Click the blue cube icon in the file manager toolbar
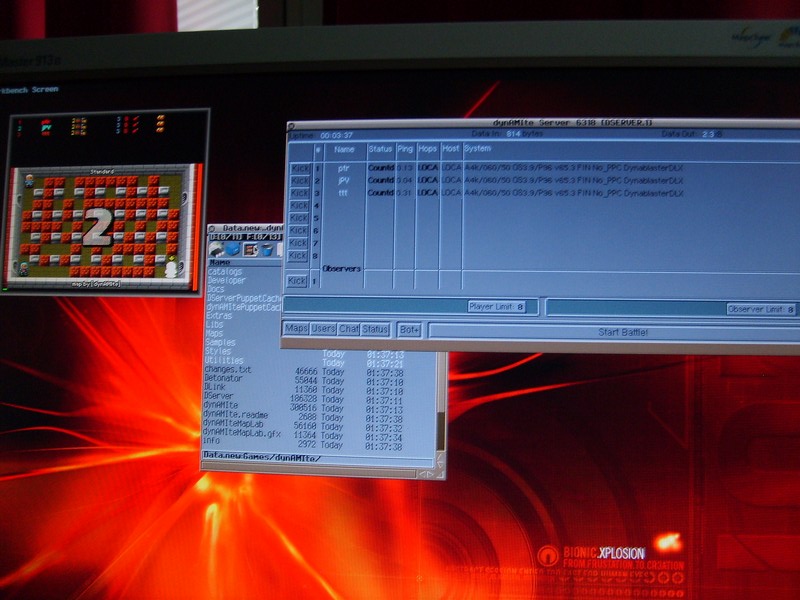 (233, 249)
